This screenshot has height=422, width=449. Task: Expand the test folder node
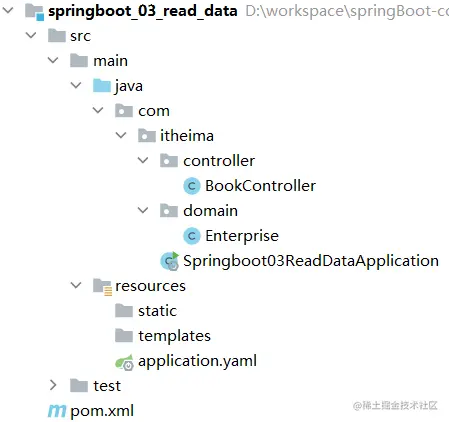53,385
